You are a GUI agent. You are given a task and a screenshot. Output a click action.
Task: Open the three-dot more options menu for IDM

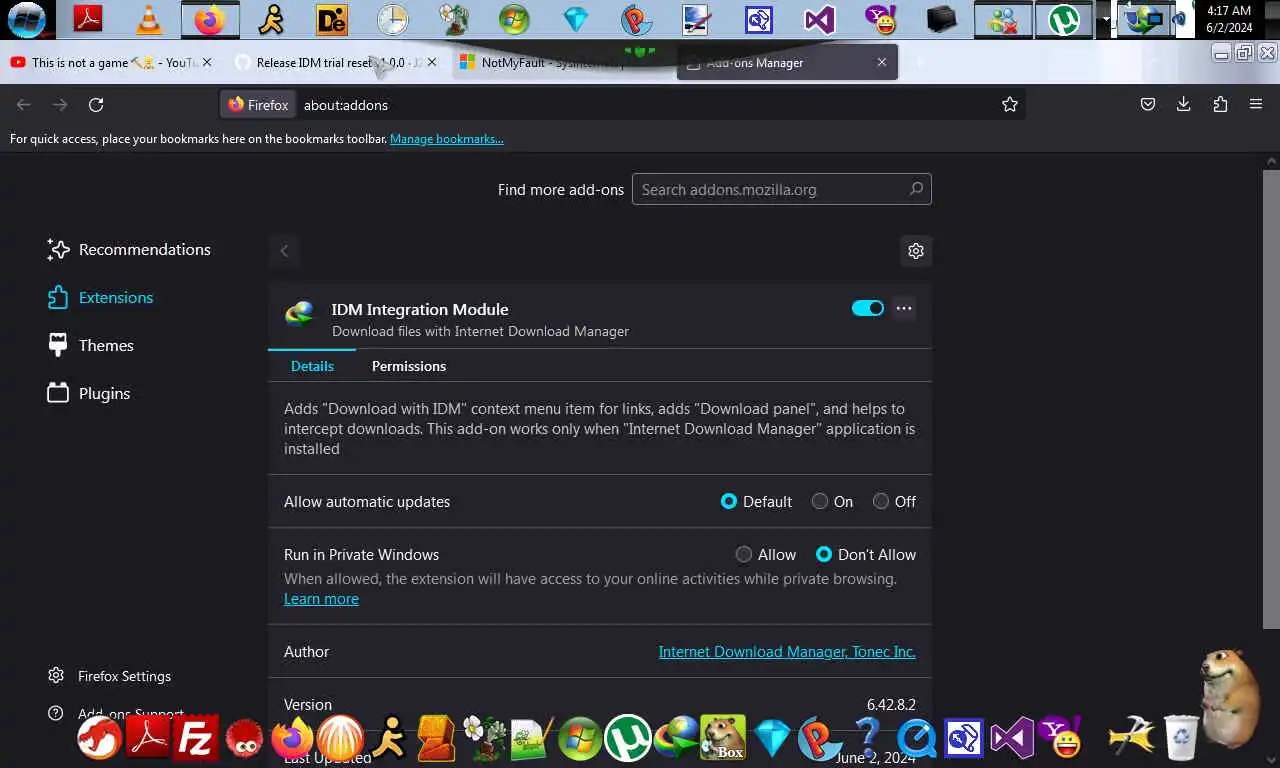point(904,308)
